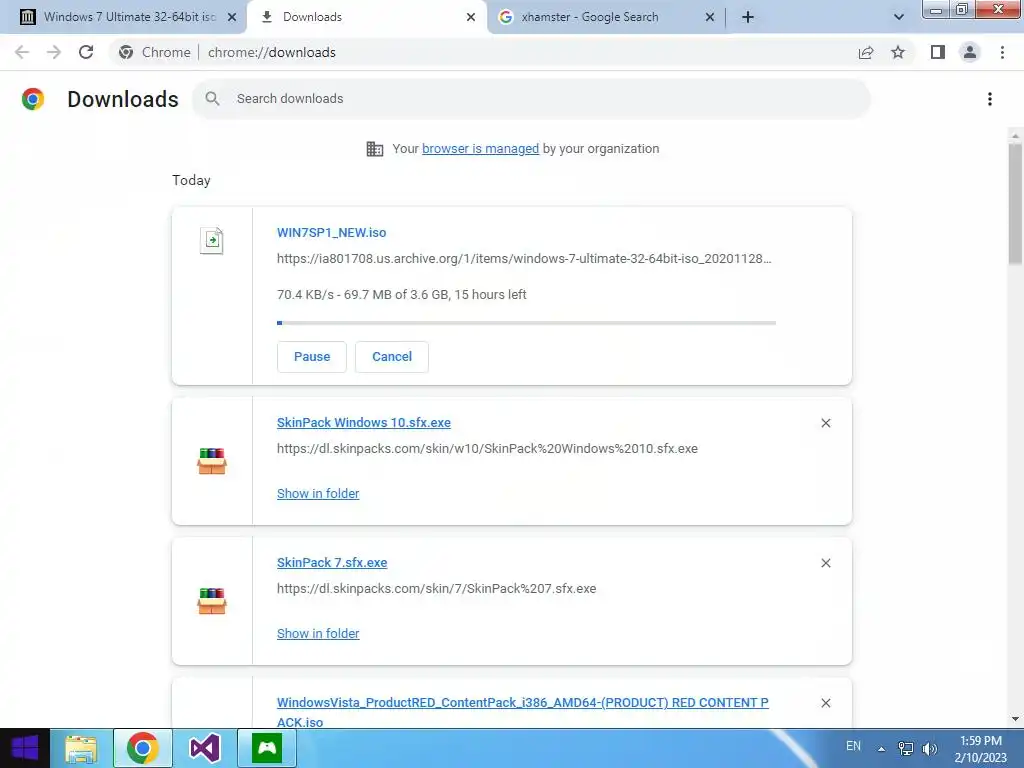1024x768 pixels.
Task: Share this page via the share icon
Action: coord(866,52)
